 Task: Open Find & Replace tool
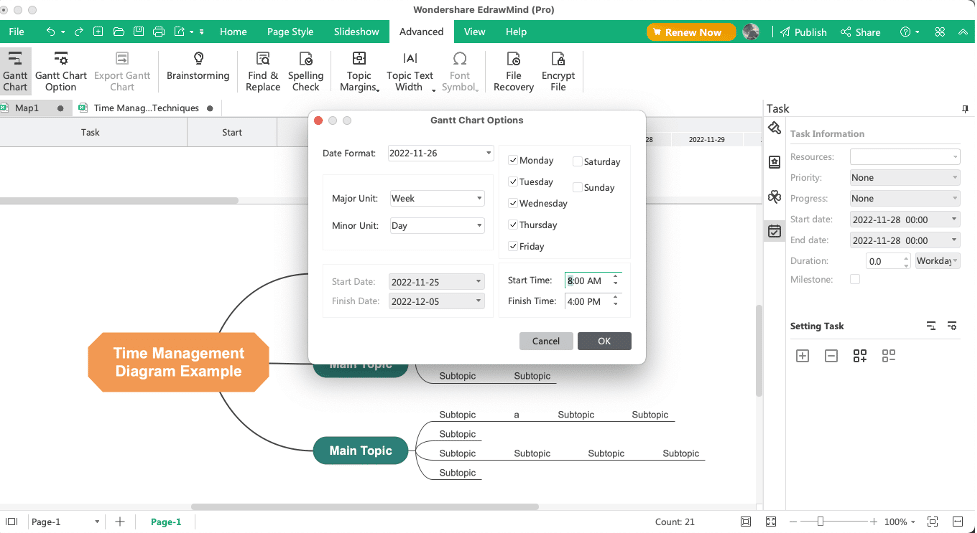click(x=263, y=71)
